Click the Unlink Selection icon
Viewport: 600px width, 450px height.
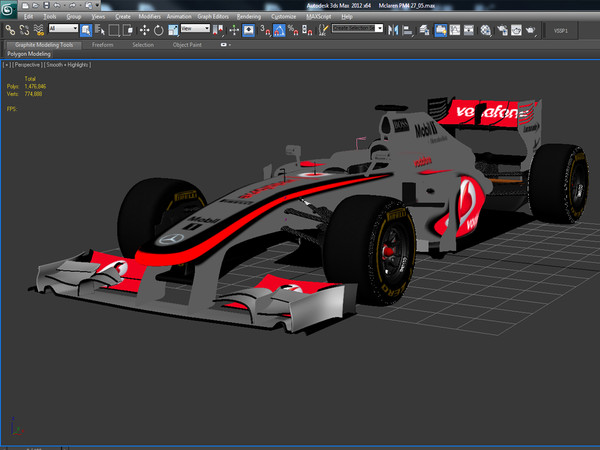(x=24, y=30)
